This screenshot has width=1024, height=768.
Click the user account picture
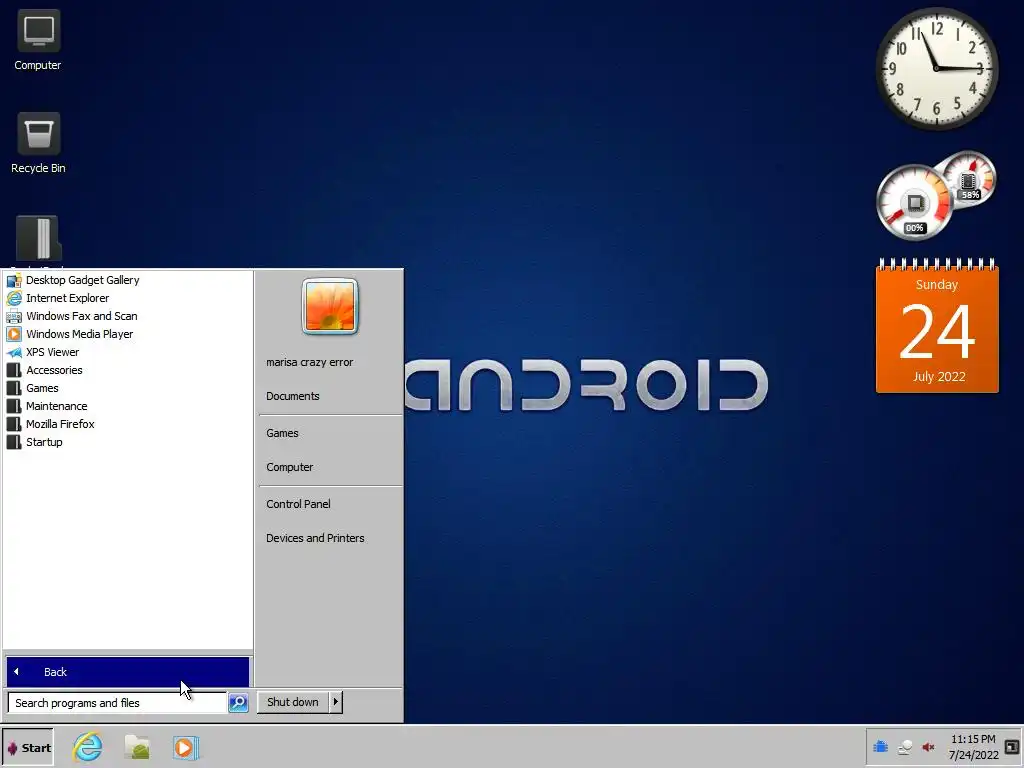point(330,306)
